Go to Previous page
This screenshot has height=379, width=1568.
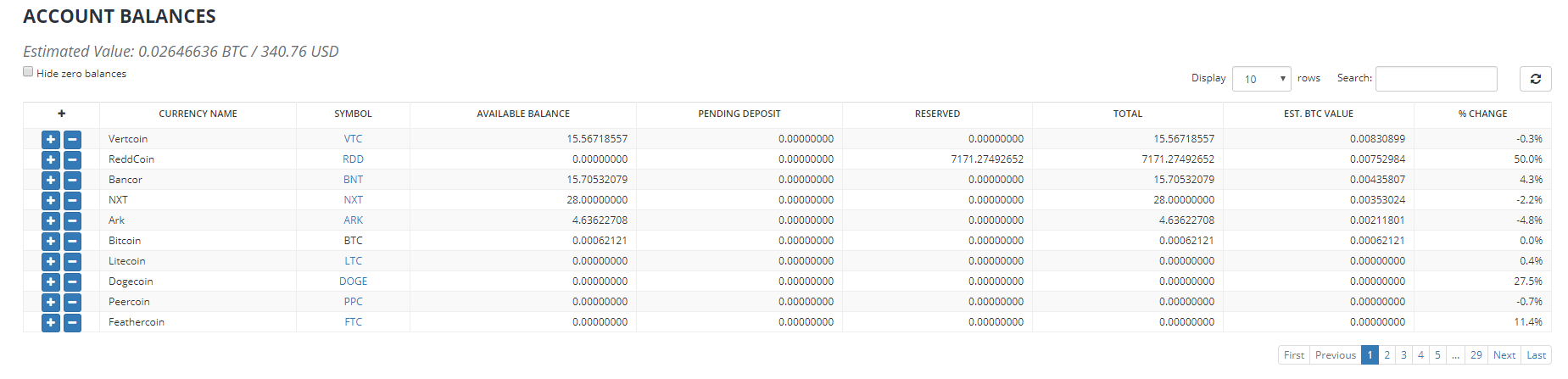tap(1336, 355)
